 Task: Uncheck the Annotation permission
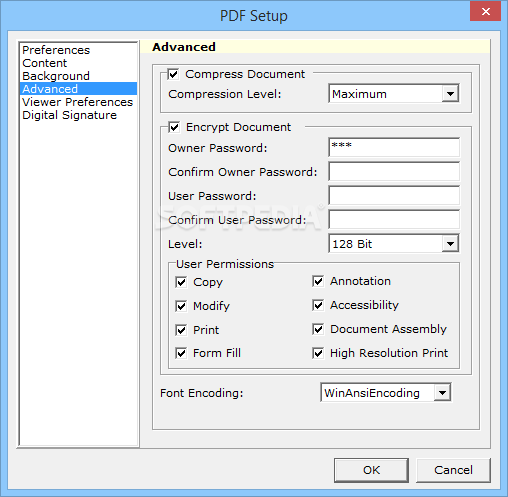(x=318, y=281)
